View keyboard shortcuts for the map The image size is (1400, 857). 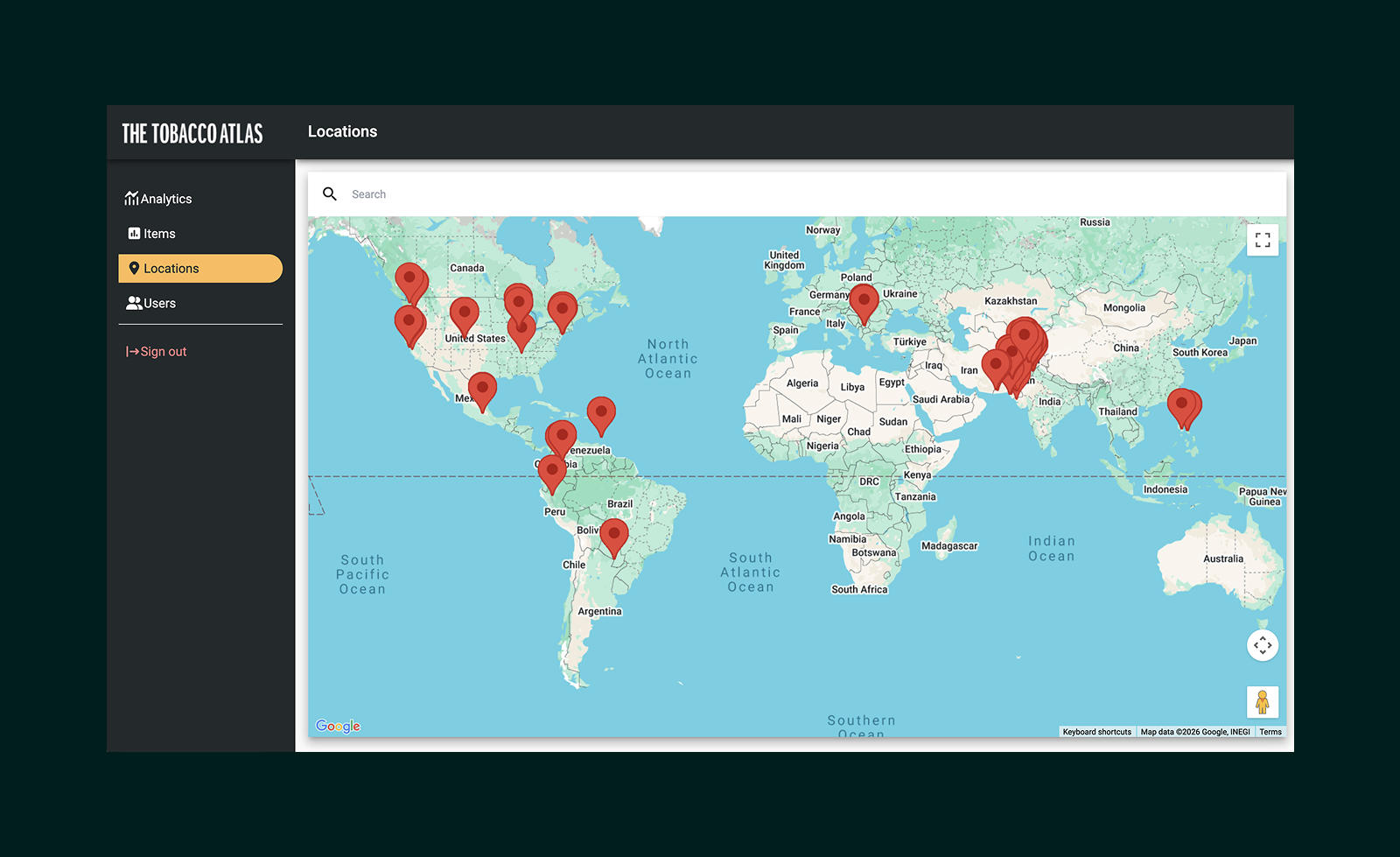click(x=1097, y=732)
